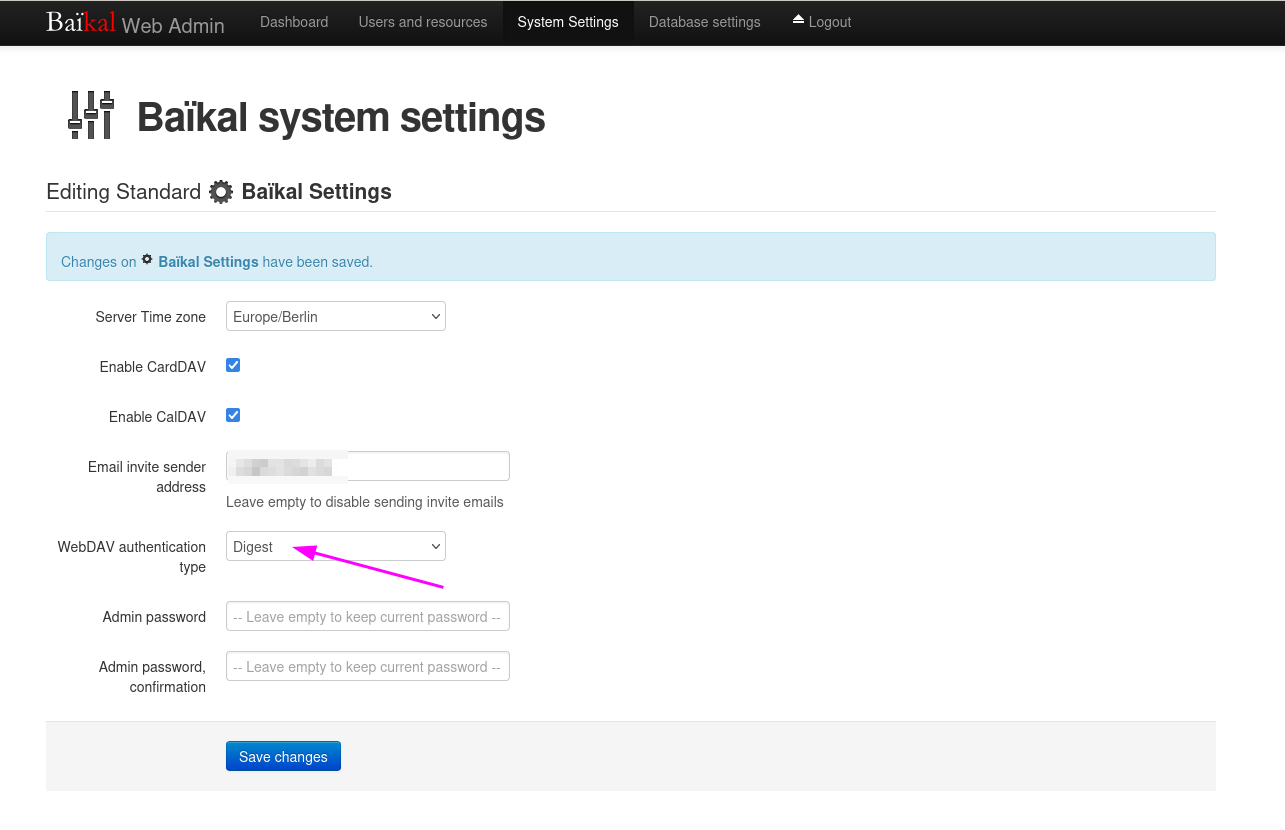The height and width of the screenshot is (830, 1285).
Task: Uncheck the Enable CalDAV checkbox
Action: pos(233,415)
